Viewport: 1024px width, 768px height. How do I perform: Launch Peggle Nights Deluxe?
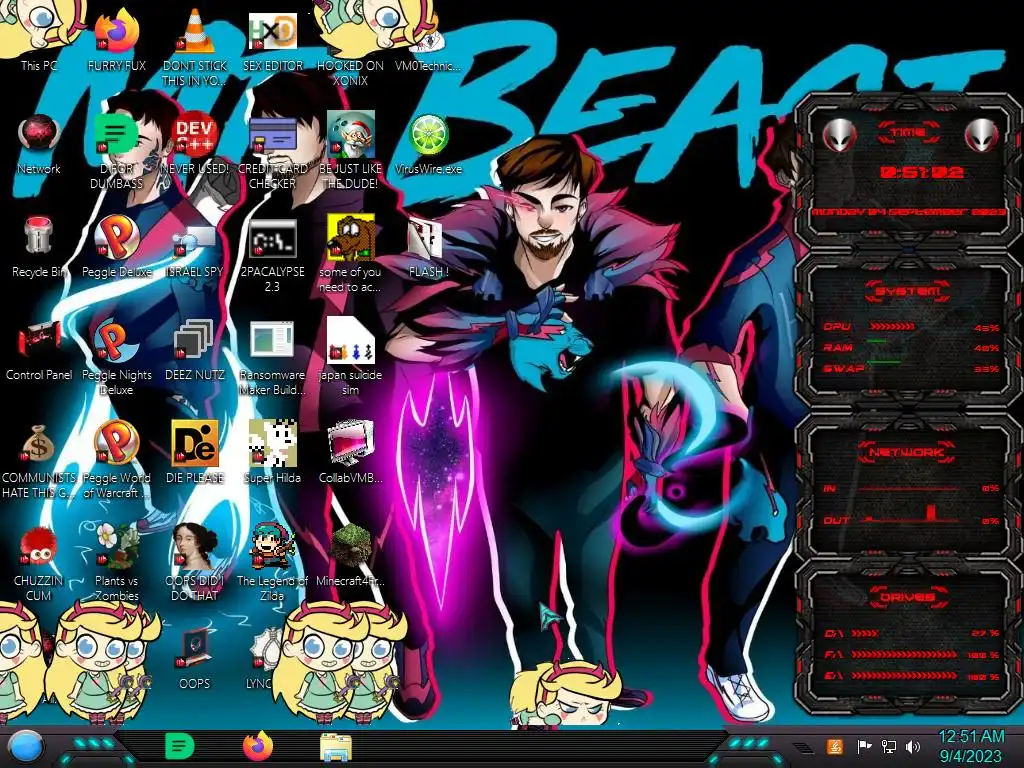click(116, 358)
